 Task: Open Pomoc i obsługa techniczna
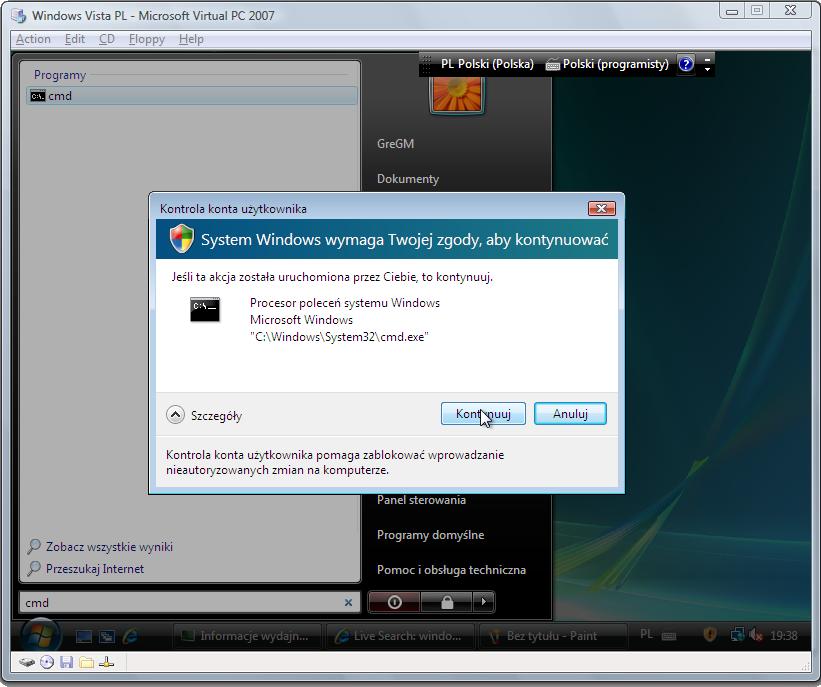[451, 570]
